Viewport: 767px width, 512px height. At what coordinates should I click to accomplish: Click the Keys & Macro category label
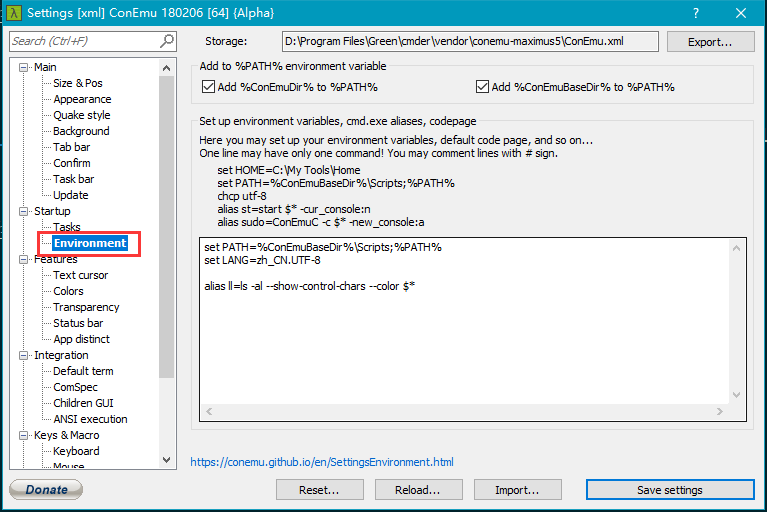(x=67, y=435)
